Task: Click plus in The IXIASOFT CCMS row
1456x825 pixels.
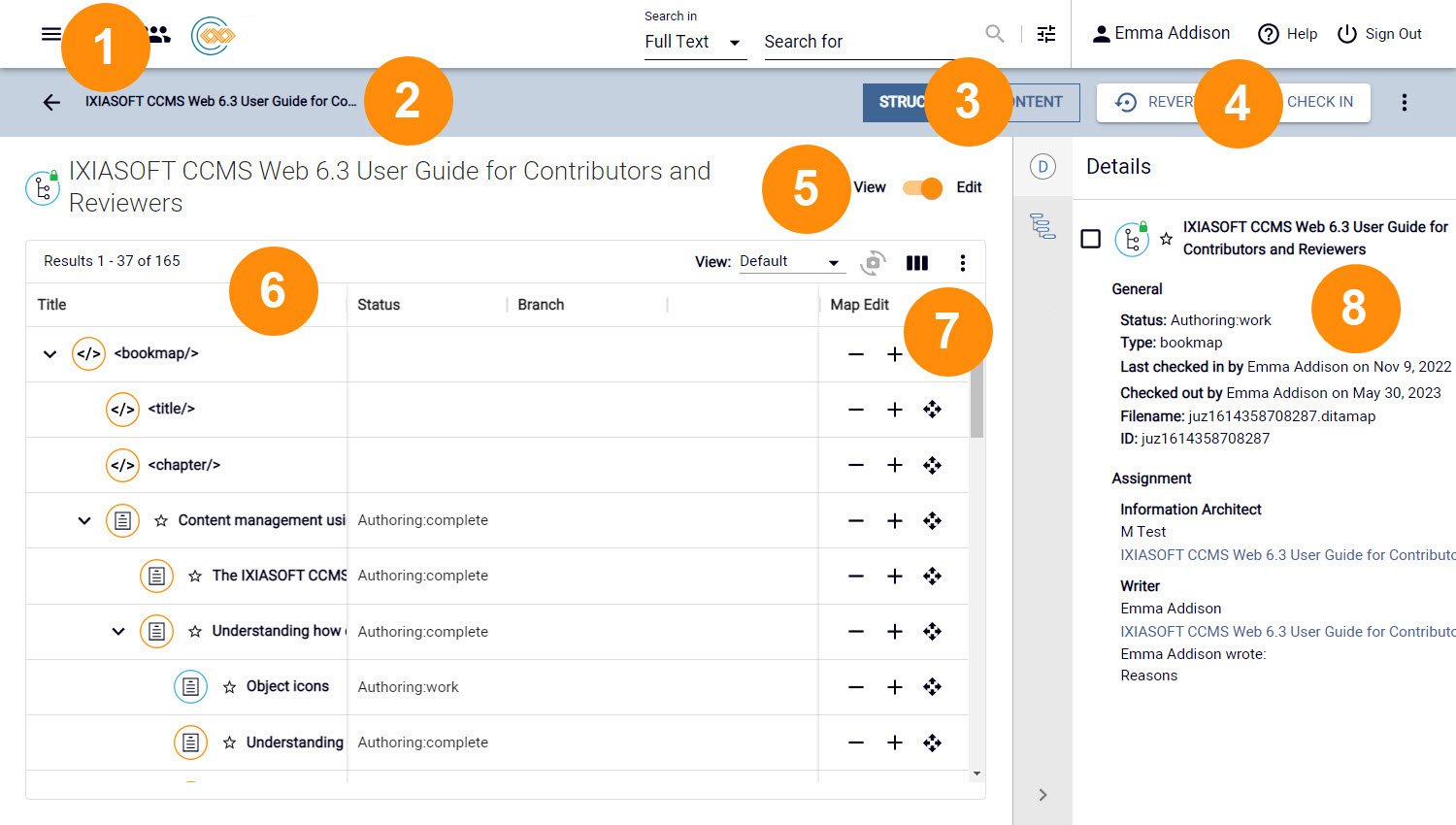Action: pyautogui.click(x=895, y=577)
